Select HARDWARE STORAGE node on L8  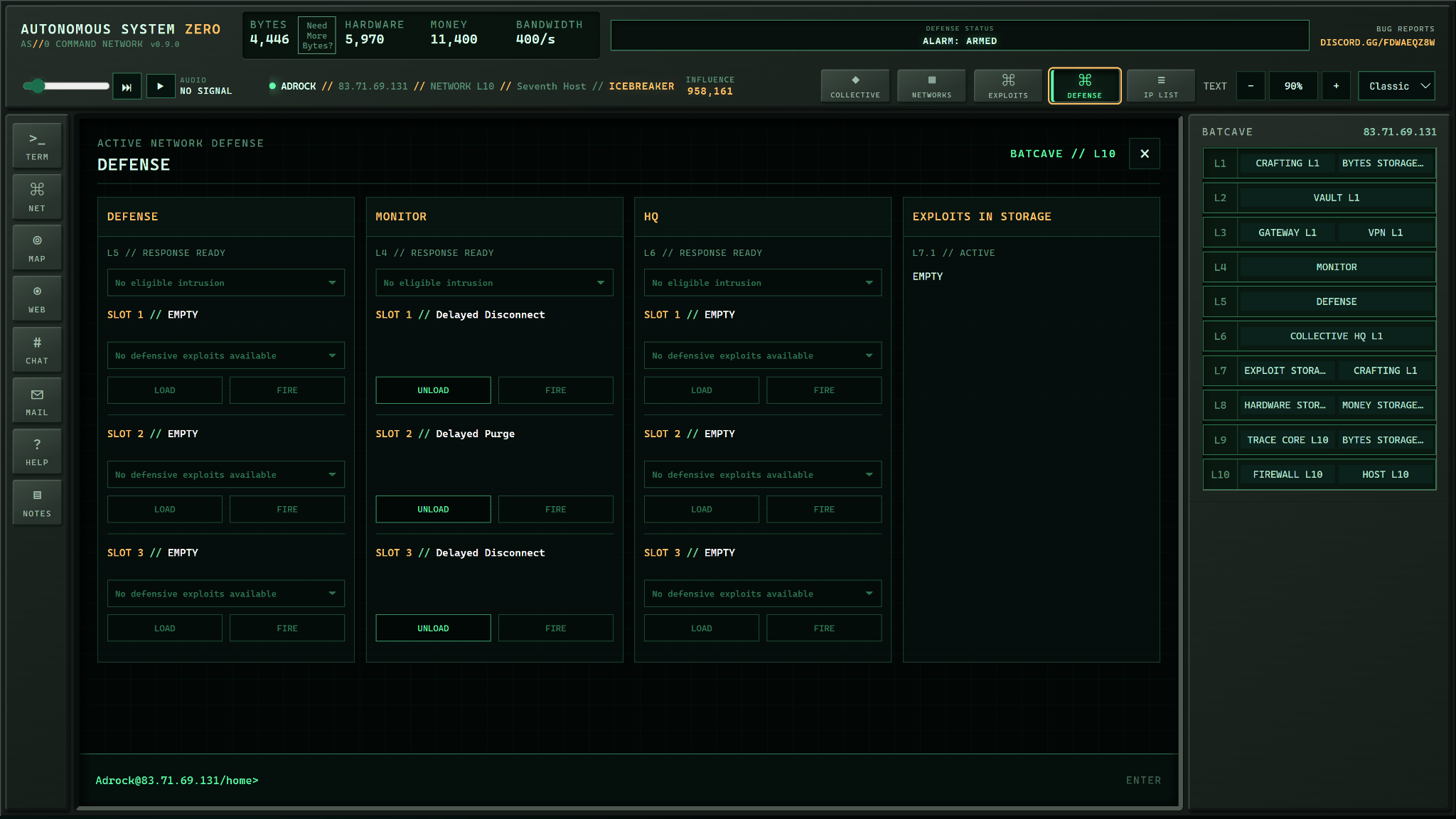1288,405
